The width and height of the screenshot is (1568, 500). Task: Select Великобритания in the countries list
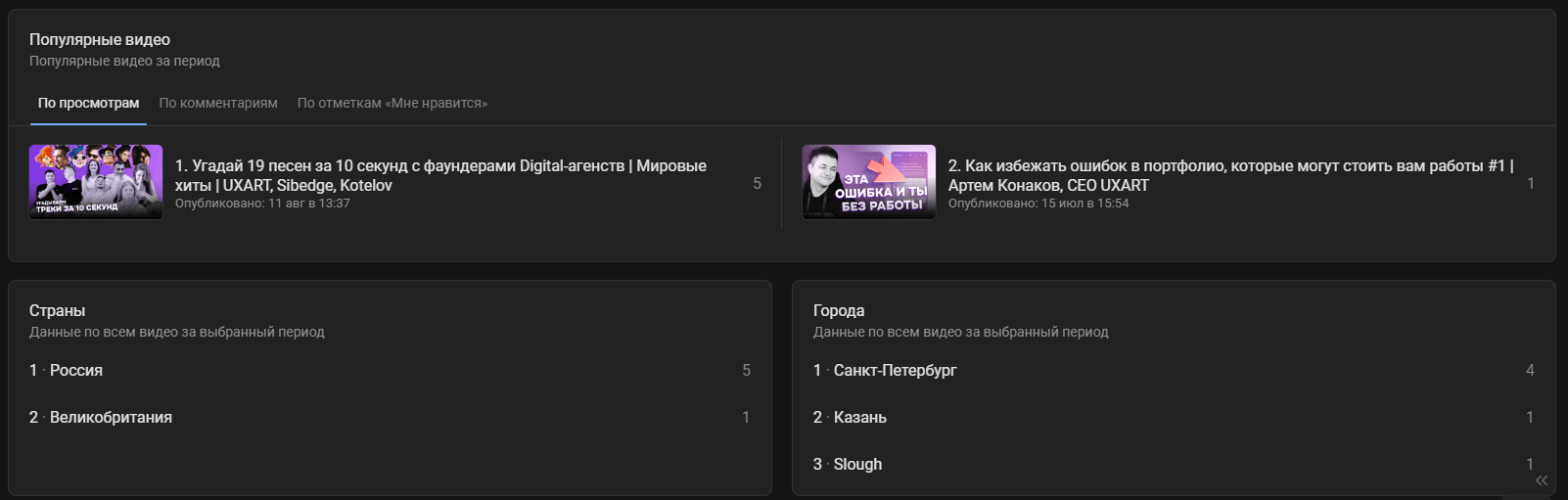click(x=111, y=418)
